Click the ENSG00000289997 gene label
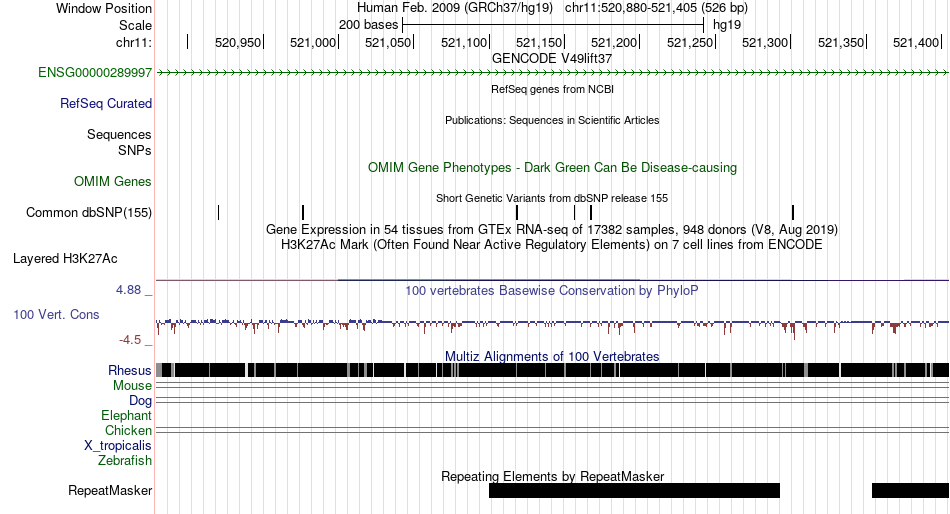The height and width of the screenshot is (514, 950). (95, 73)
